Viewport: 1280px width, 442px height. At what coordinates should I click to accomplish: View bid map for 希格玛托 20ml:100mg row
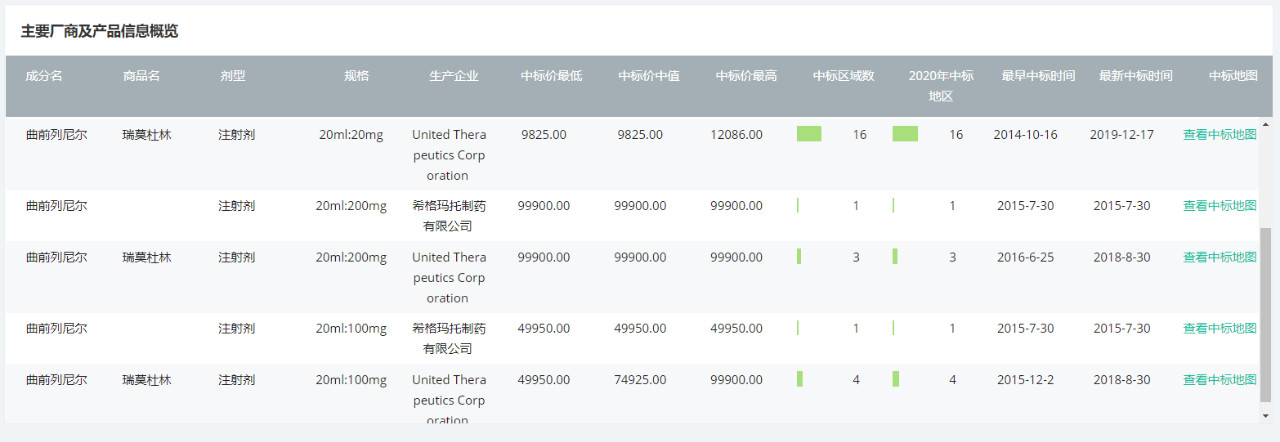coord(1219,328)
